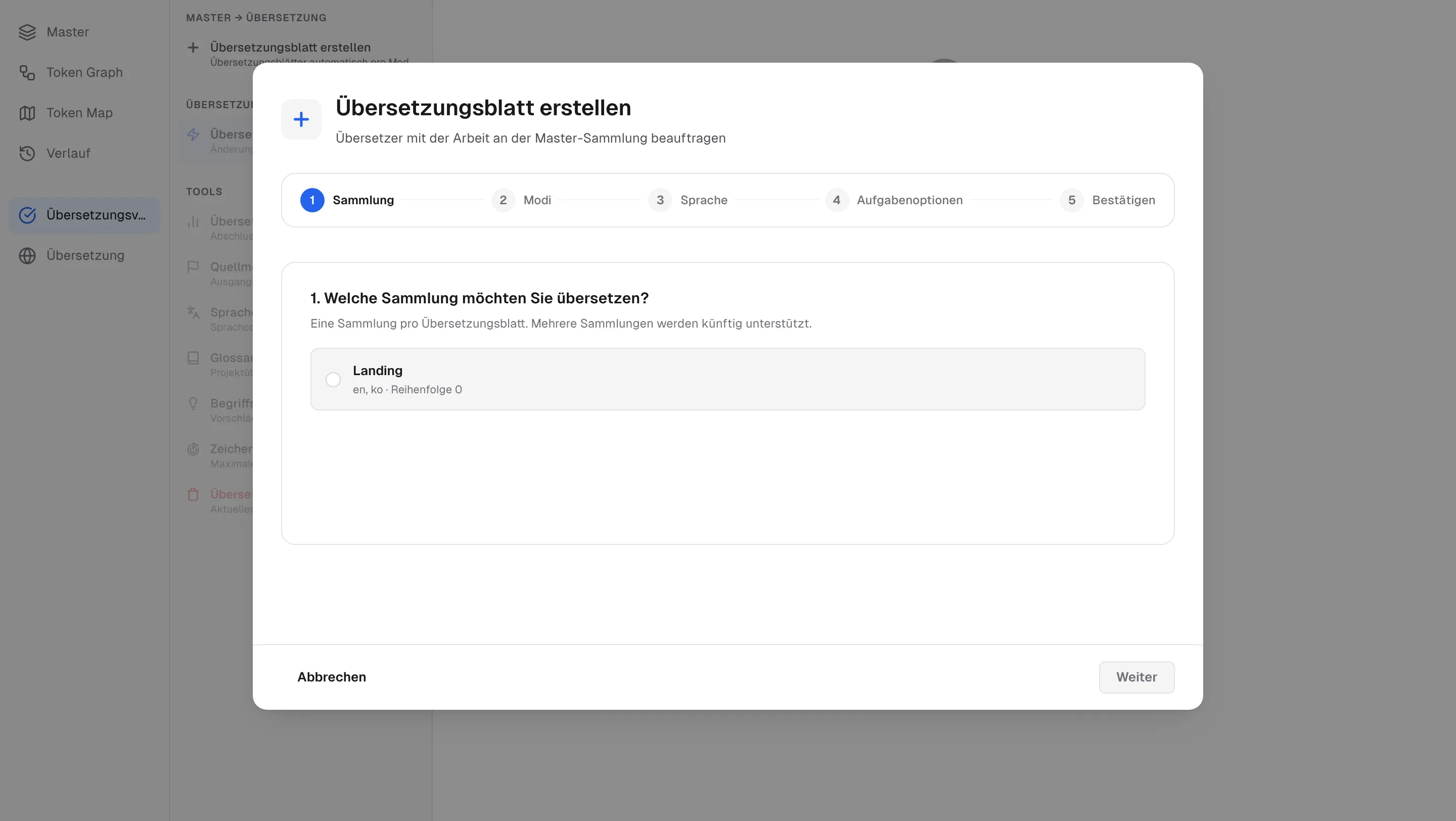The image size is (1456, 821).
Task: Click the lightning bolt icon in background panel
Action: (x=193, y=134)
